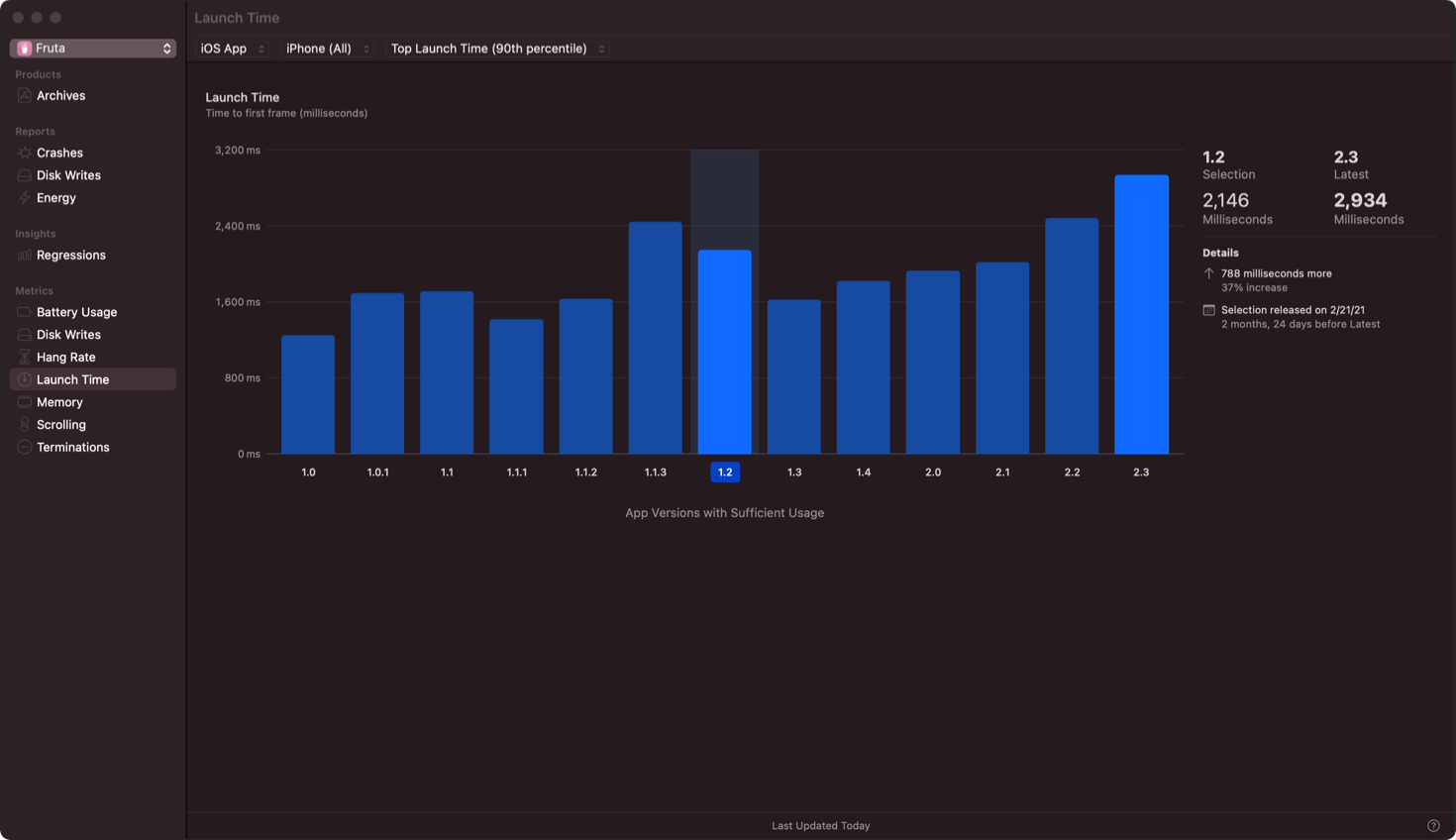
Task: Select the version 2.0 bar
Action: tap(933, 363)
